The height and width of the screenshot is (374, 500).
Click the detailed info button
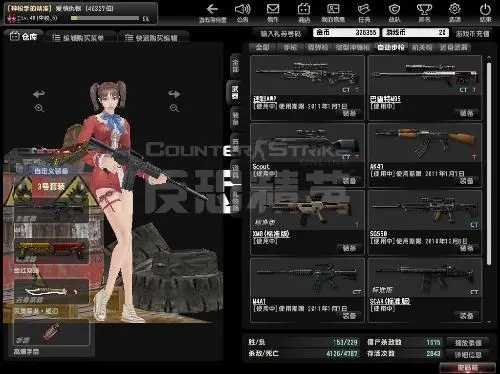click(468, 355)
